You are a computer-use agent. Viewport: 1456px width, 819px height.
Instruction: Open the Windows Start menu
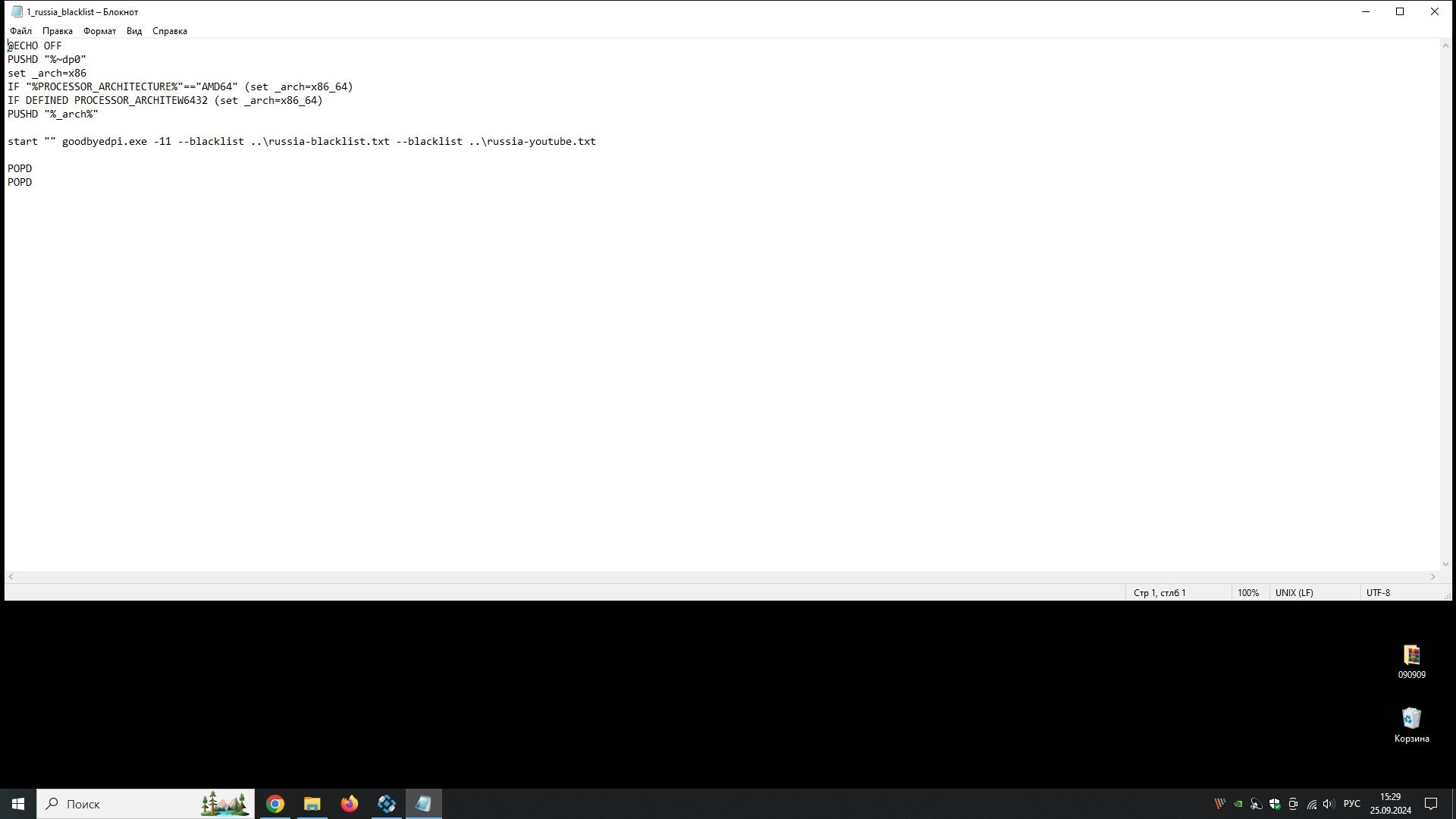(x=18, y=804)
